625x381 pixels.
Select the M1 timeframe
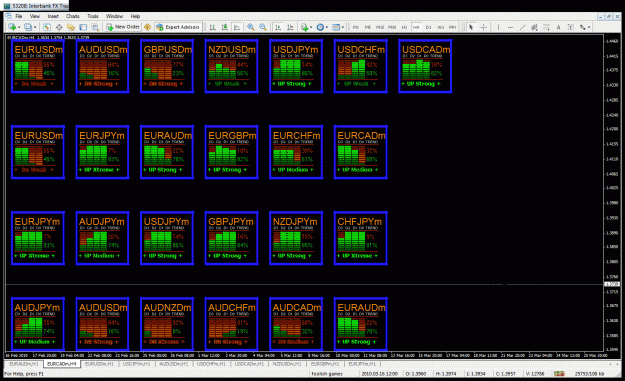click(356, 27)
